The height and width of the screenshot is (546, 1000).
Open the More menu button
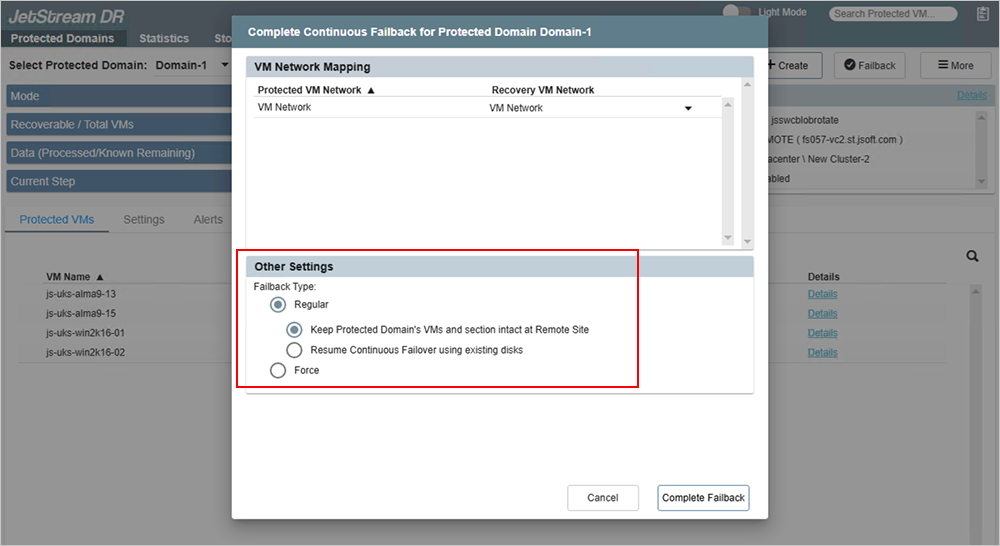[x=955, y=65]
